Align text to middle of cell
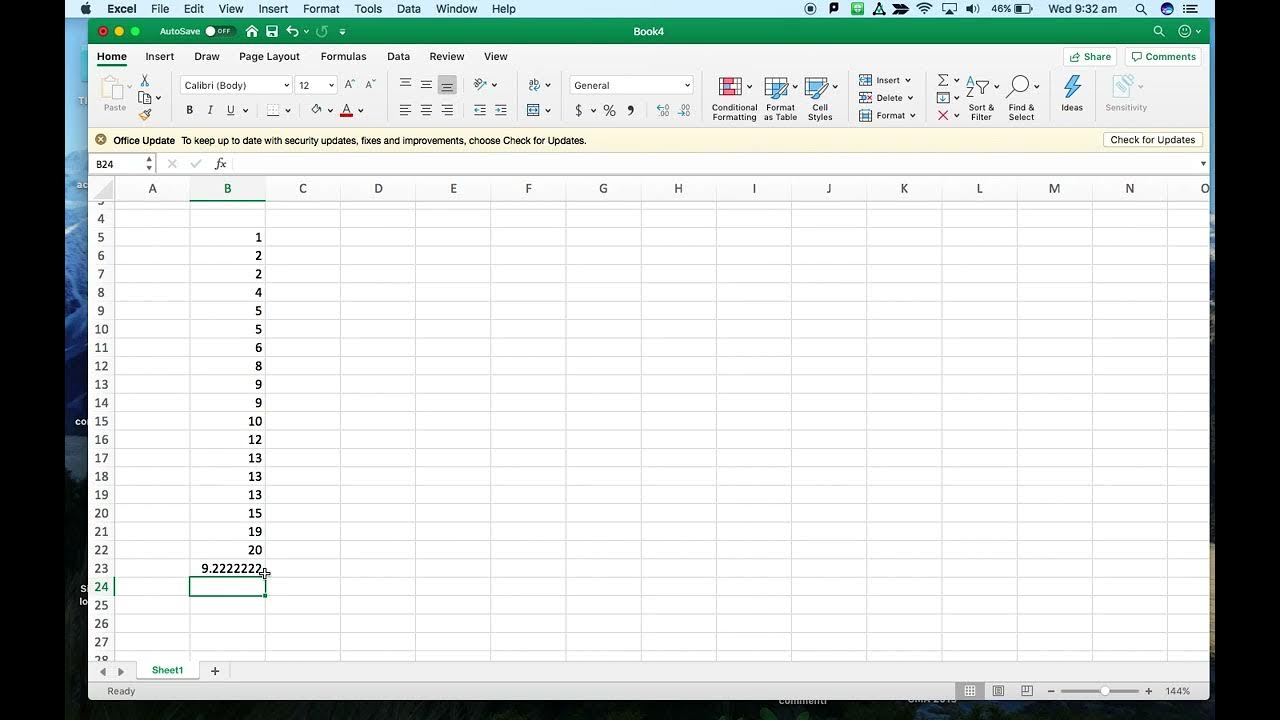 tap(426, 85)
